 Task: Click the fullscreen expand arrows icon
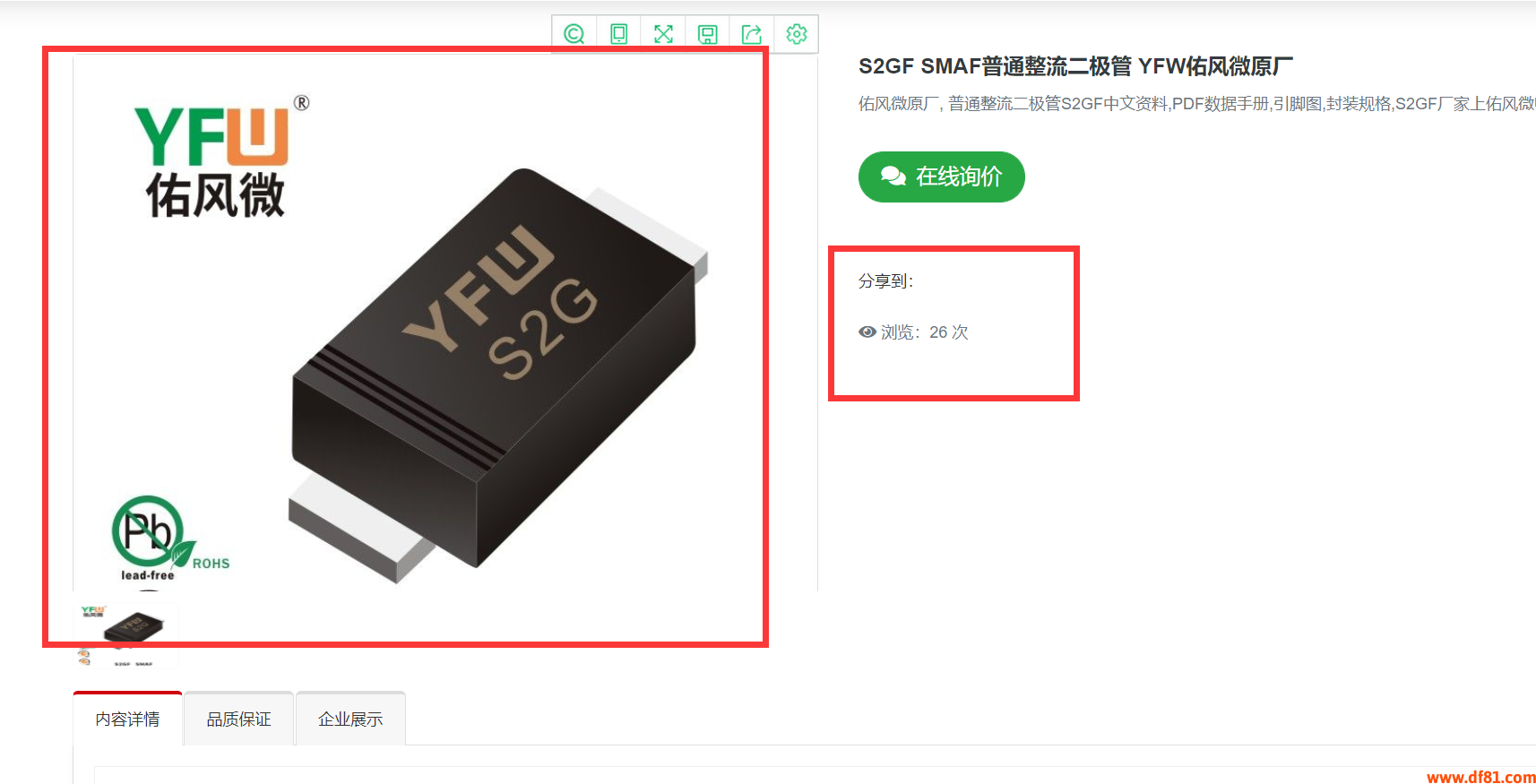663,34
